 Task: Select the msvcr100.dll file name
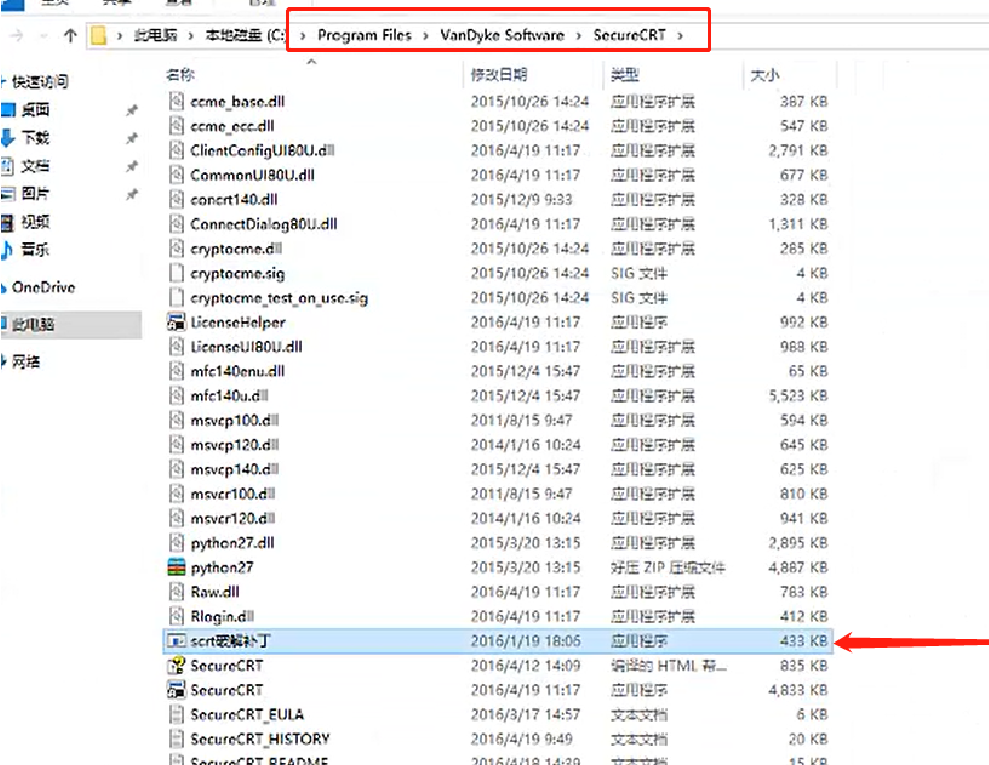point(233,494)
